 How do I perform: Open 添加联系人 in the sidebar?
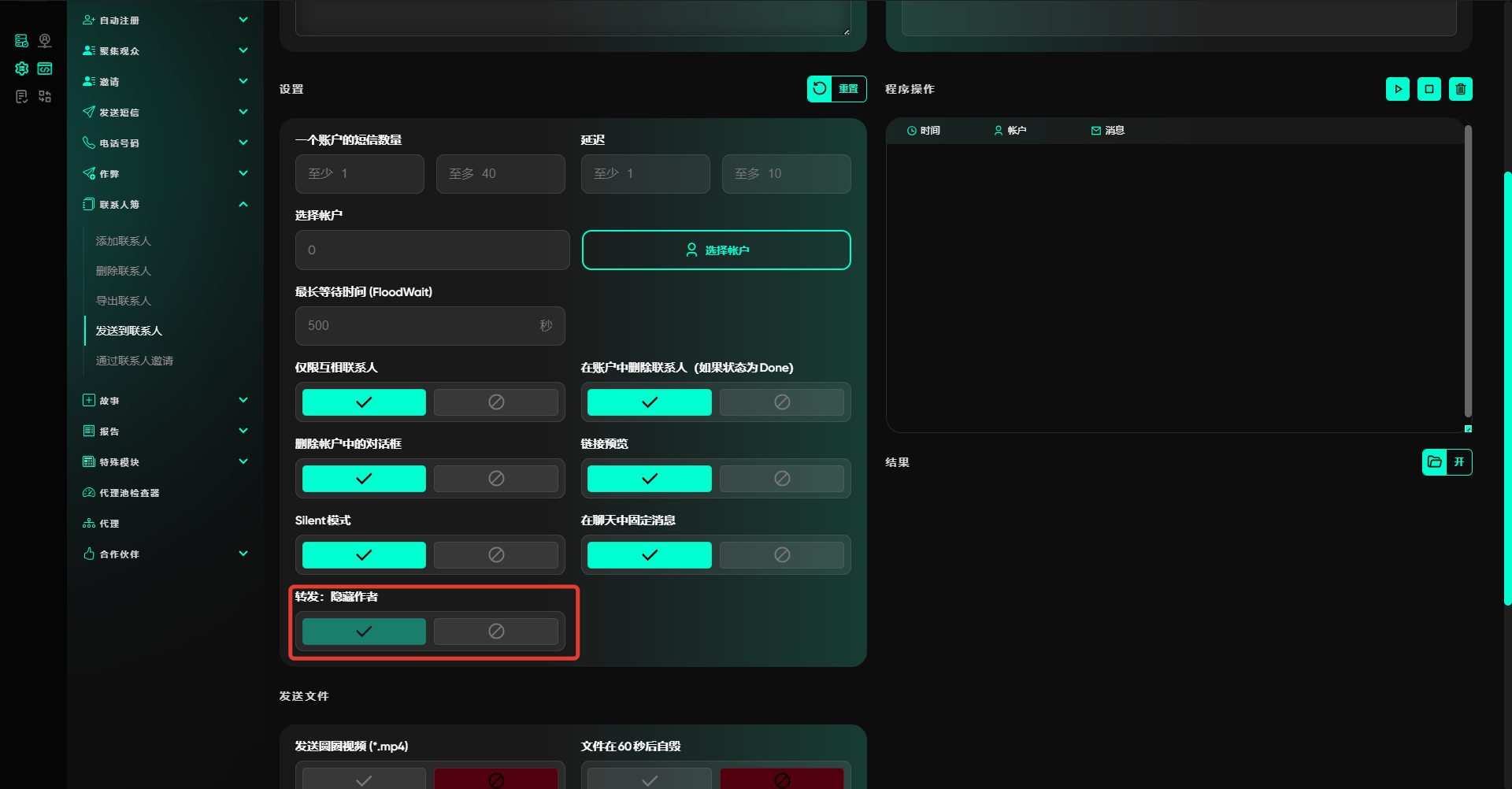tap(124, 241)
